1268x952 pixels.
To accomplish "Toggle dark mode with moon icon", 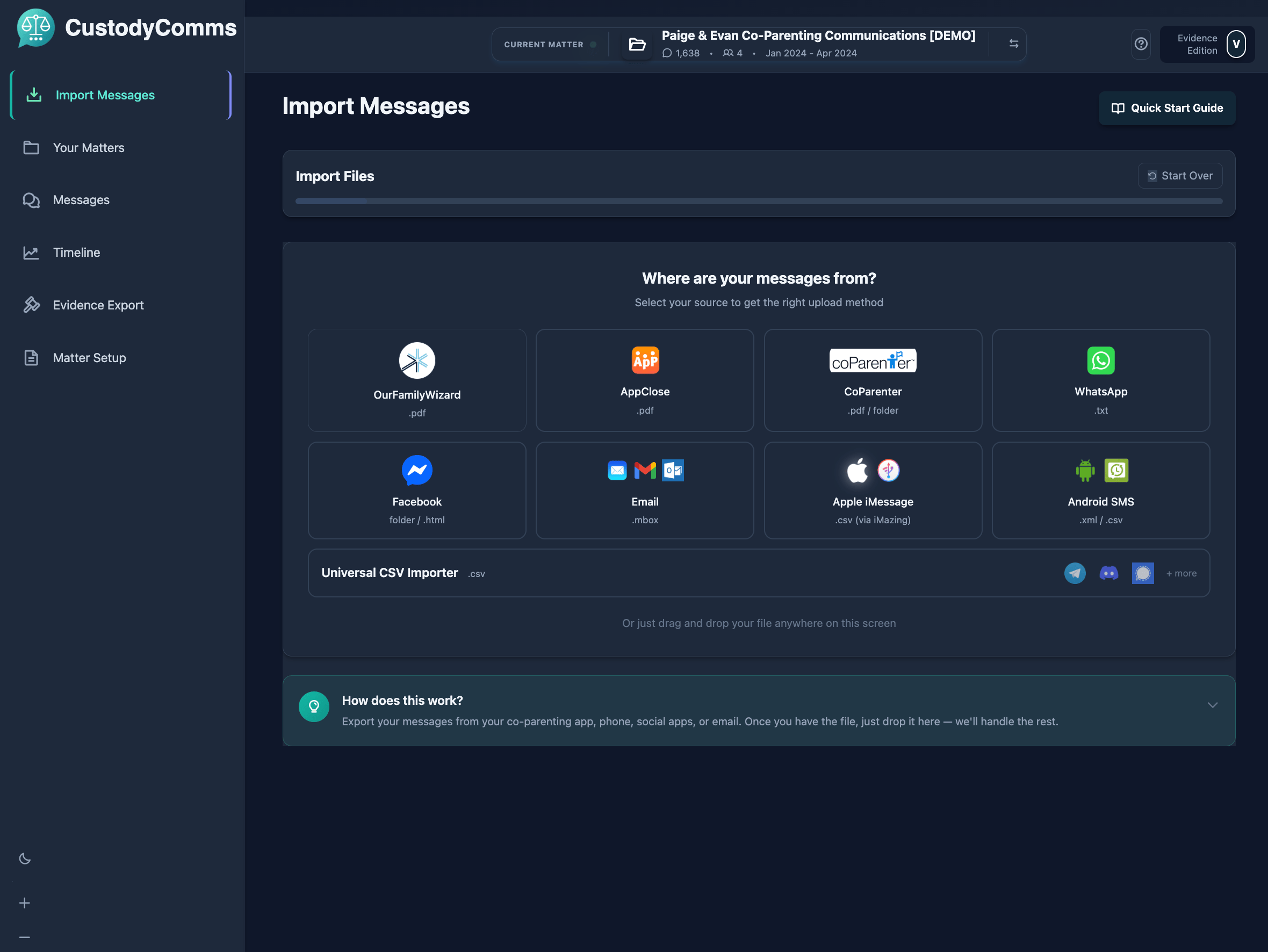I will (25, 859).
